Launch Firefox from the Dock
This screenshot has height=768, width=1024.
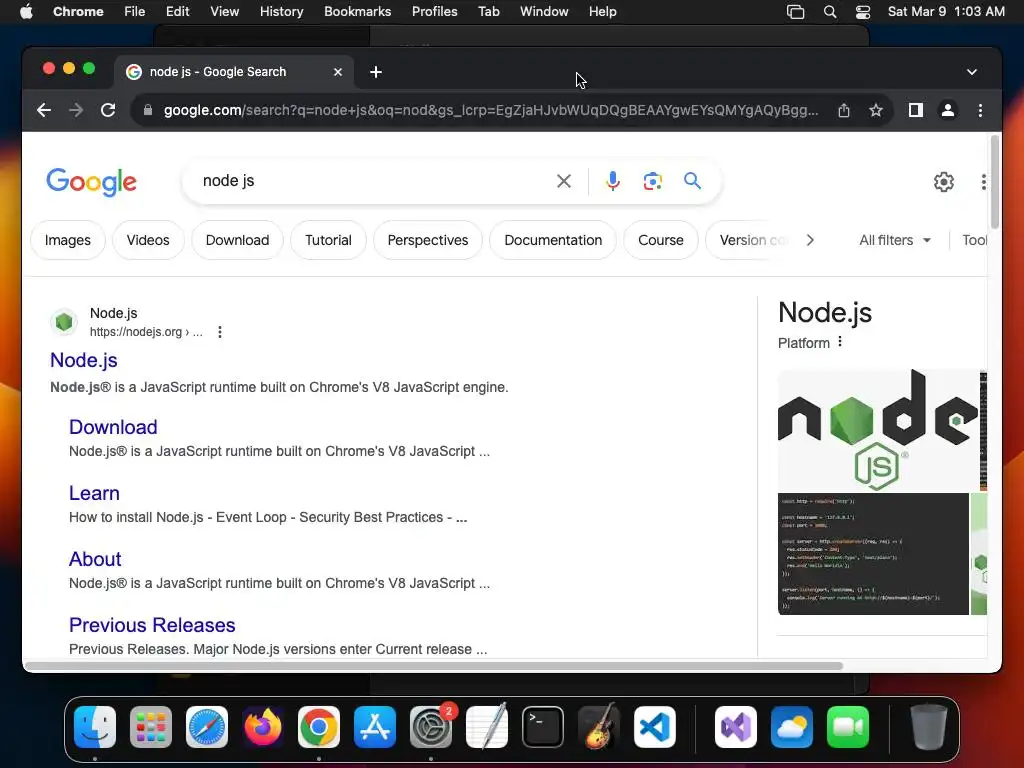(x=263, y=727)
